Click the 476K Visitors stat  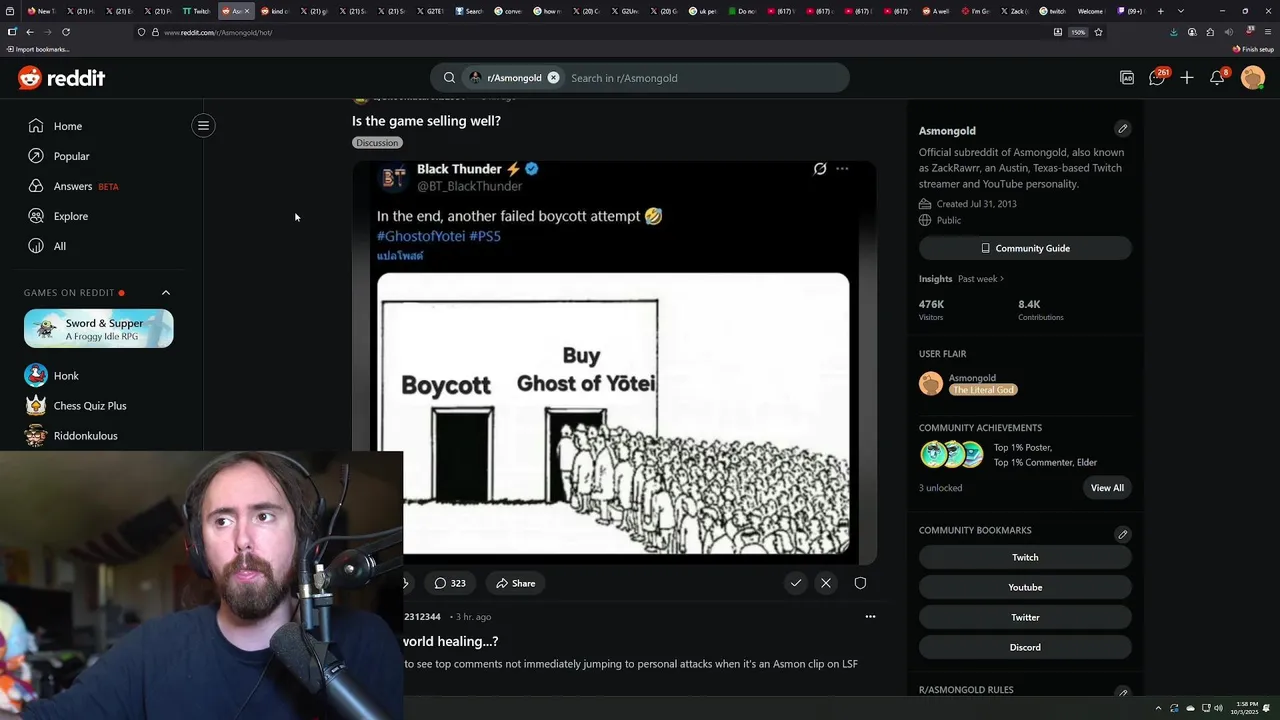coord(931,310)
